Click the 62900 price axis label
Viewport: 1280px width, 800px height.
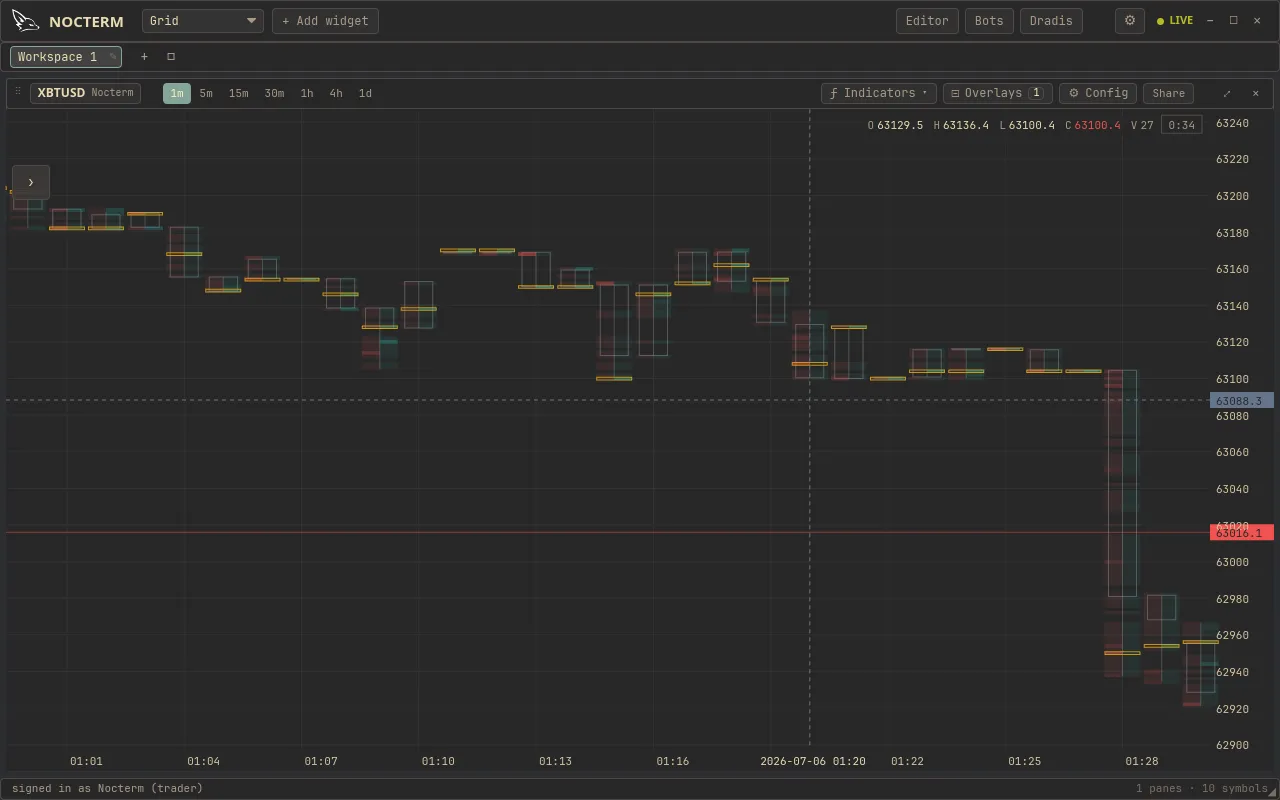click(1232, 745)
